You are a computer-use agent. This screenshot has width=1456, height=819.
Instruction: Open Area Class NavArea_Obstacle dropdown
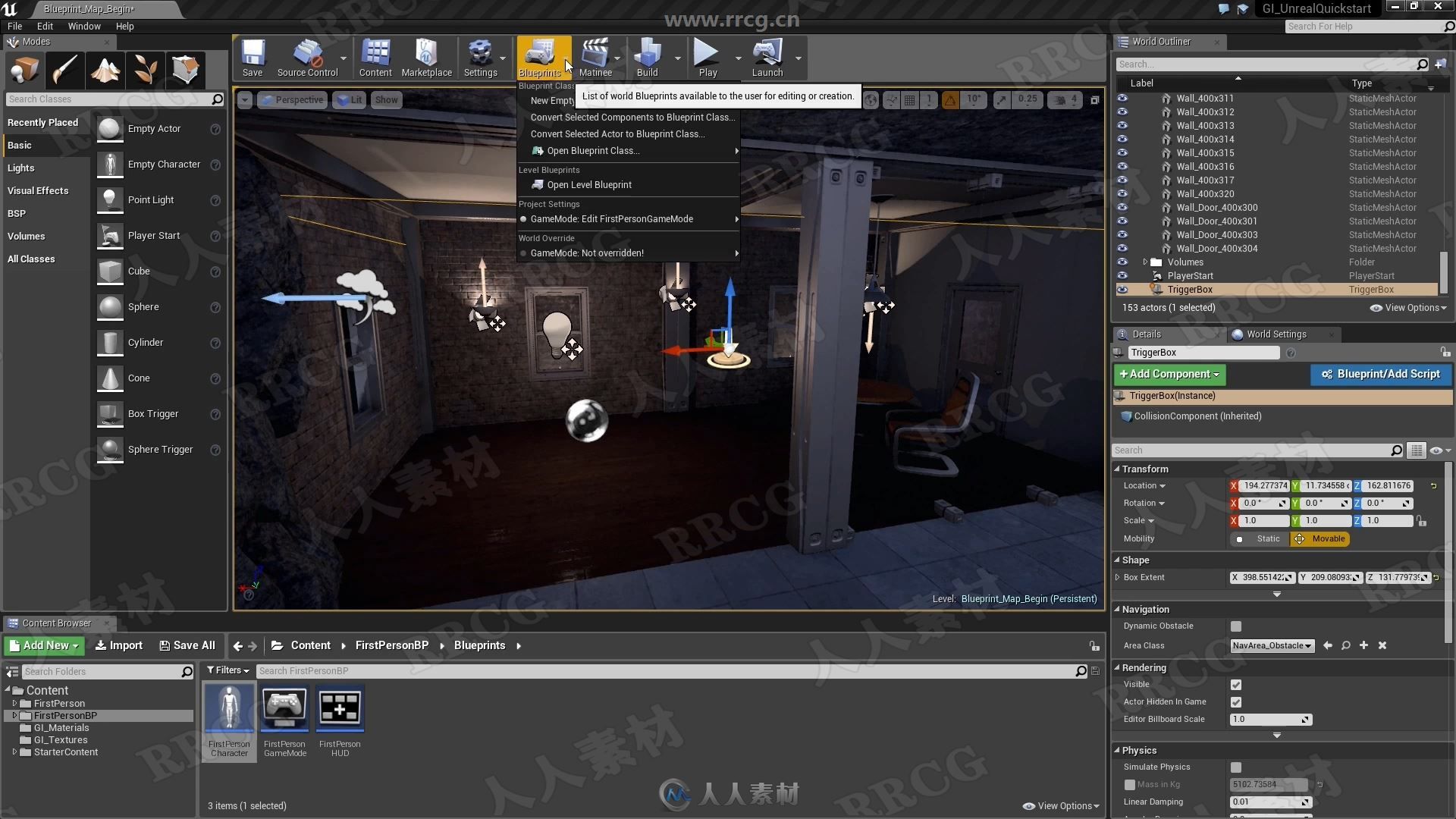(x=1272, y=645)
